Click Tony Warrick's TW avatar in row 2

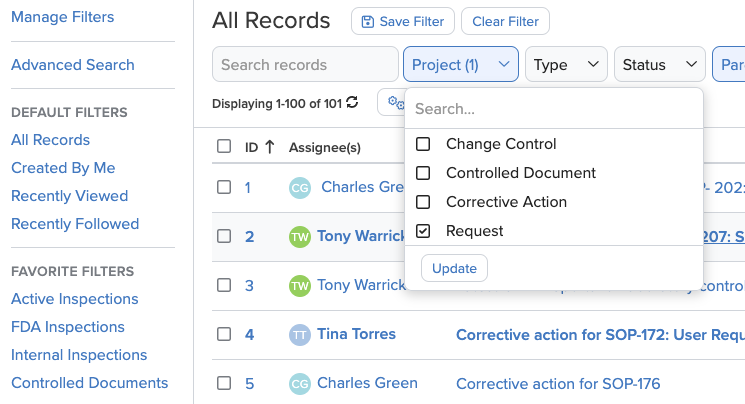(300, 237)
